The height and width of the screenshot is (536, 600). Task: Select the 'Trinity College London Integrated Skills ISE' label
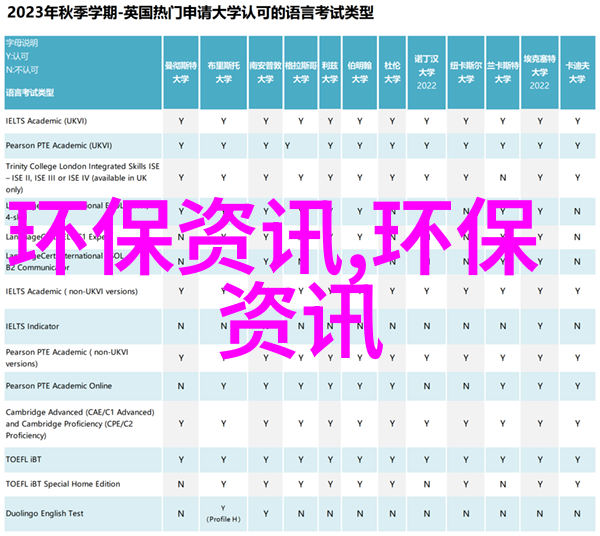83,166
